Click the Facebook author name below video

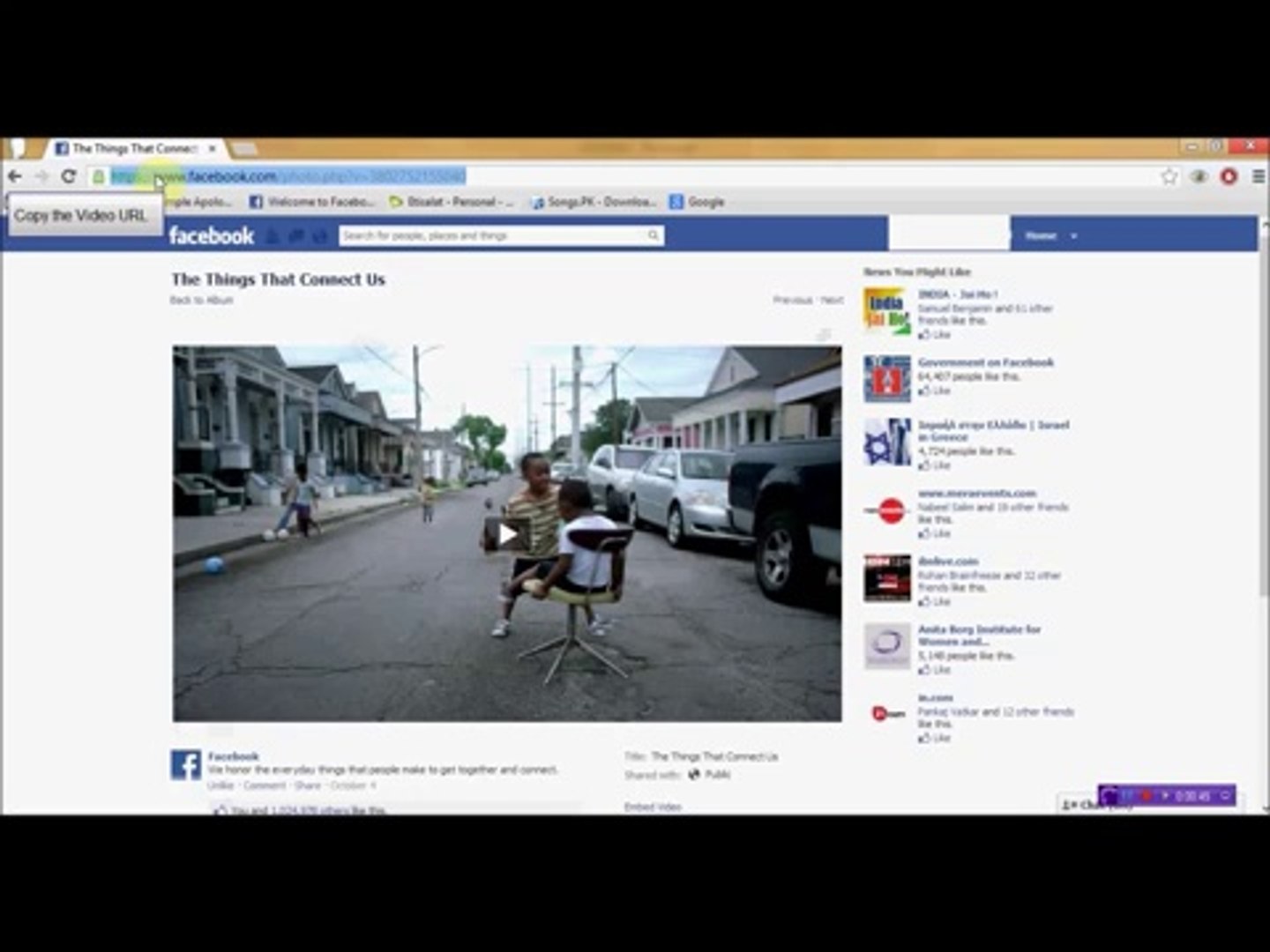[234, 756]
